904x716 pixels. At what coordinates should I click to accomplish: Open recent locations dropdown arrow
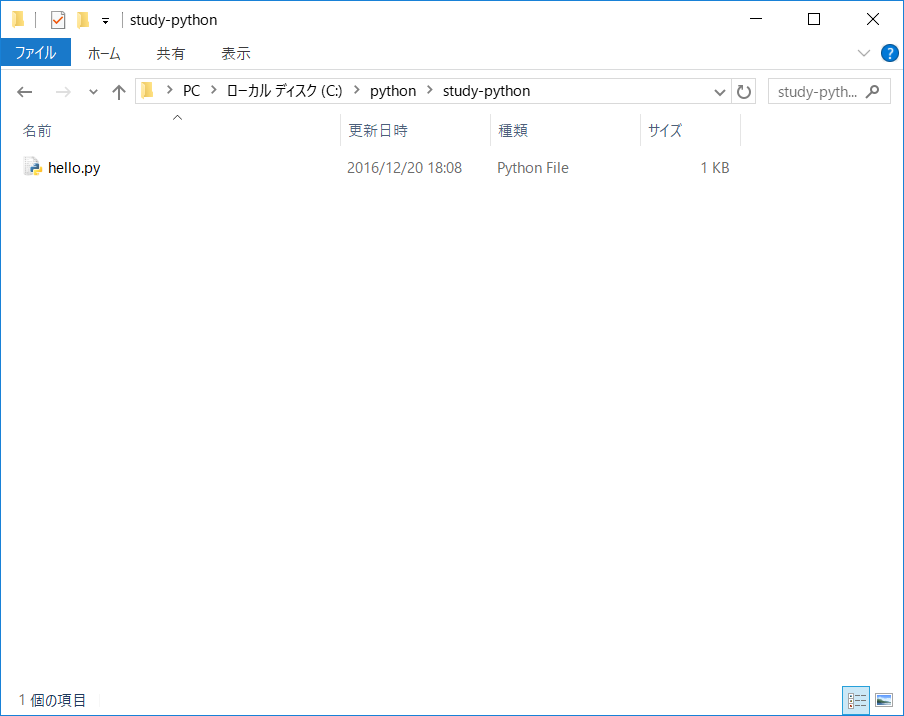(x=94, y=92)
